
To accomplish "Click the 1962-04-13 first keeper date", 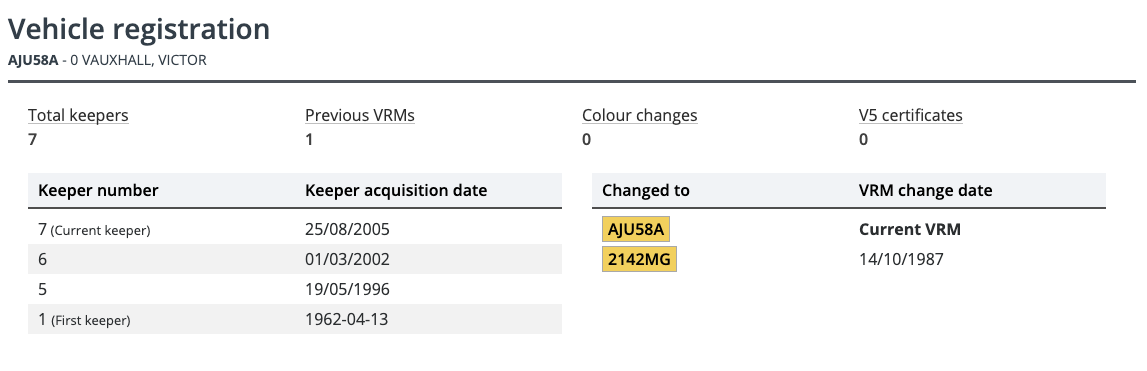I will pyautogui.click(x=347, y=319).
